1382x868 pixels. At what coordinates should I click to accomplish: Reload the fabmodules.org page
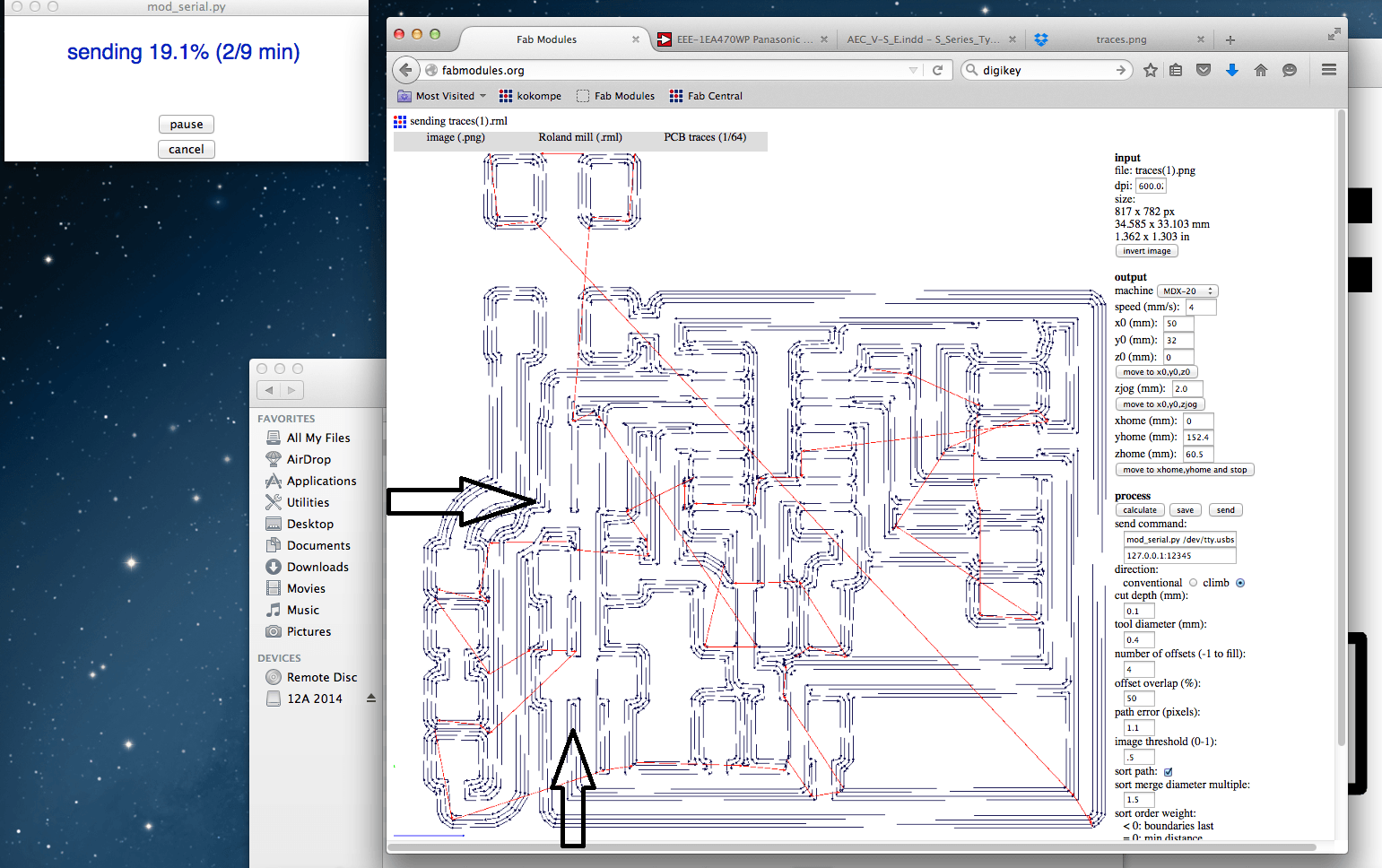click(937, 70)
